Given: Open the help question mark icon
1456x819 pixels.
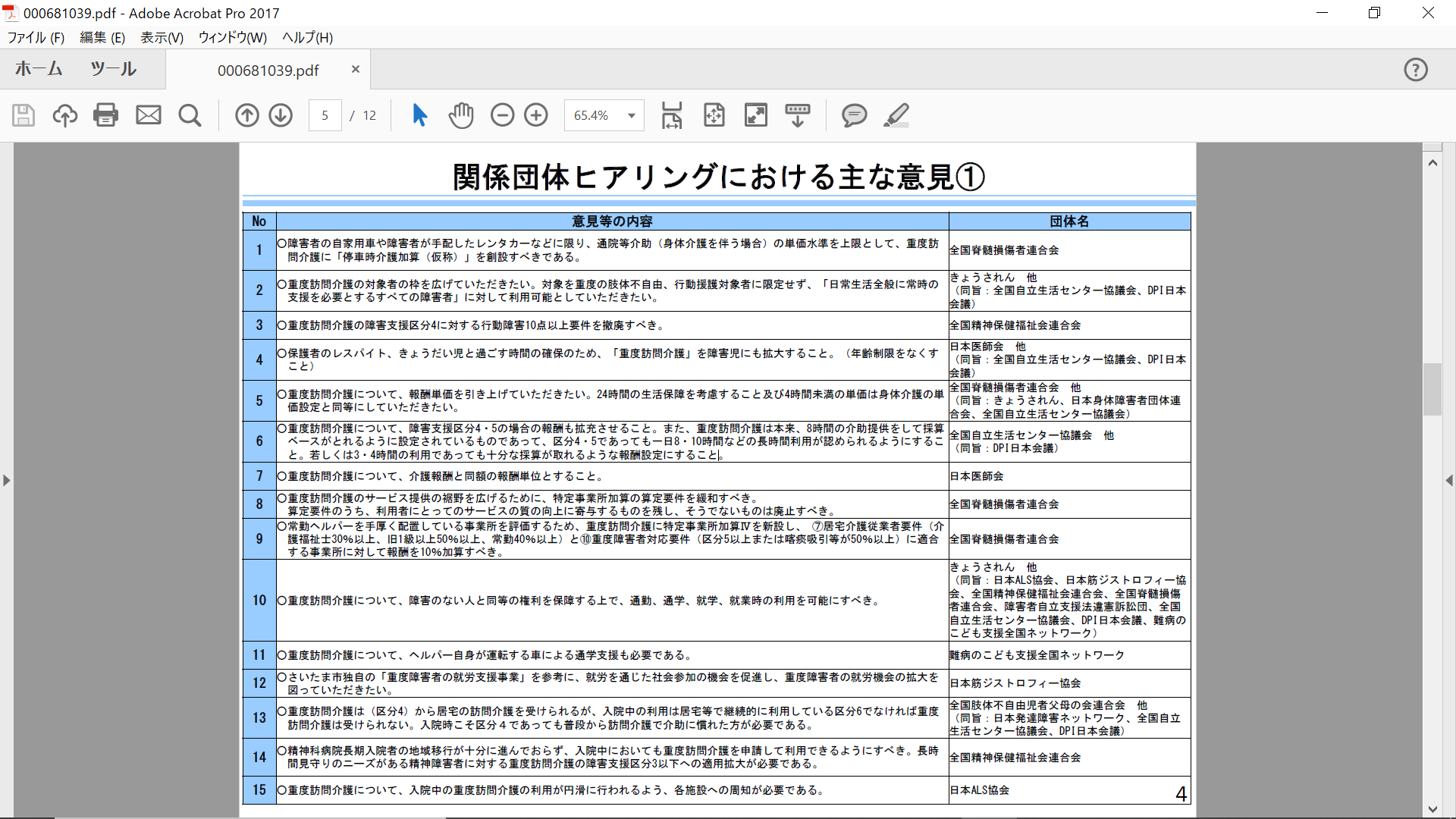Looking at the screenshot, I should [x=1415, y=70].
